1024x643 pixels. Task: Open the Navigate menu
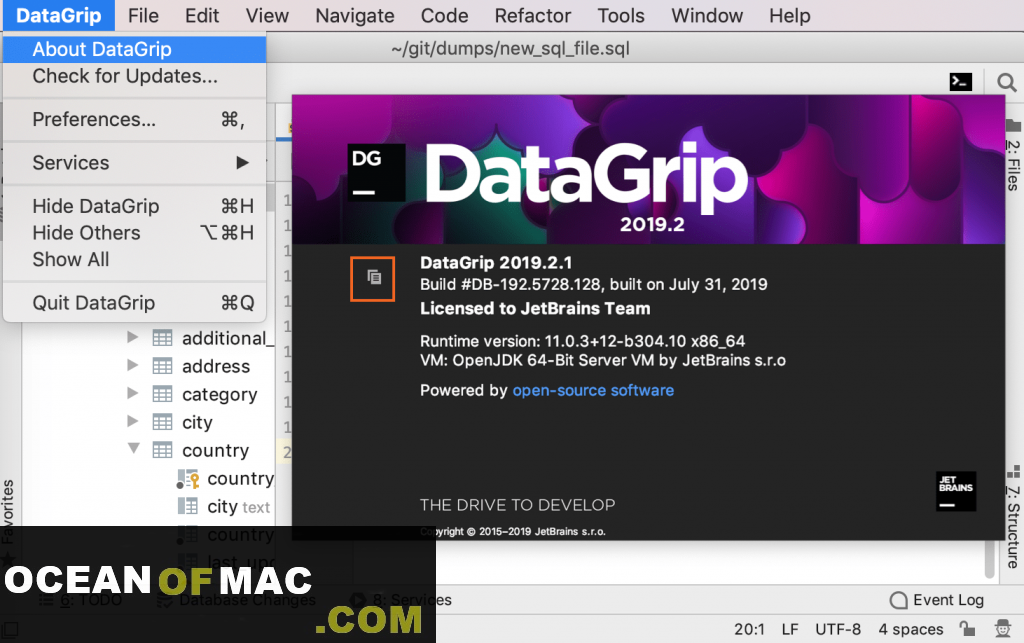coord(355,16)
